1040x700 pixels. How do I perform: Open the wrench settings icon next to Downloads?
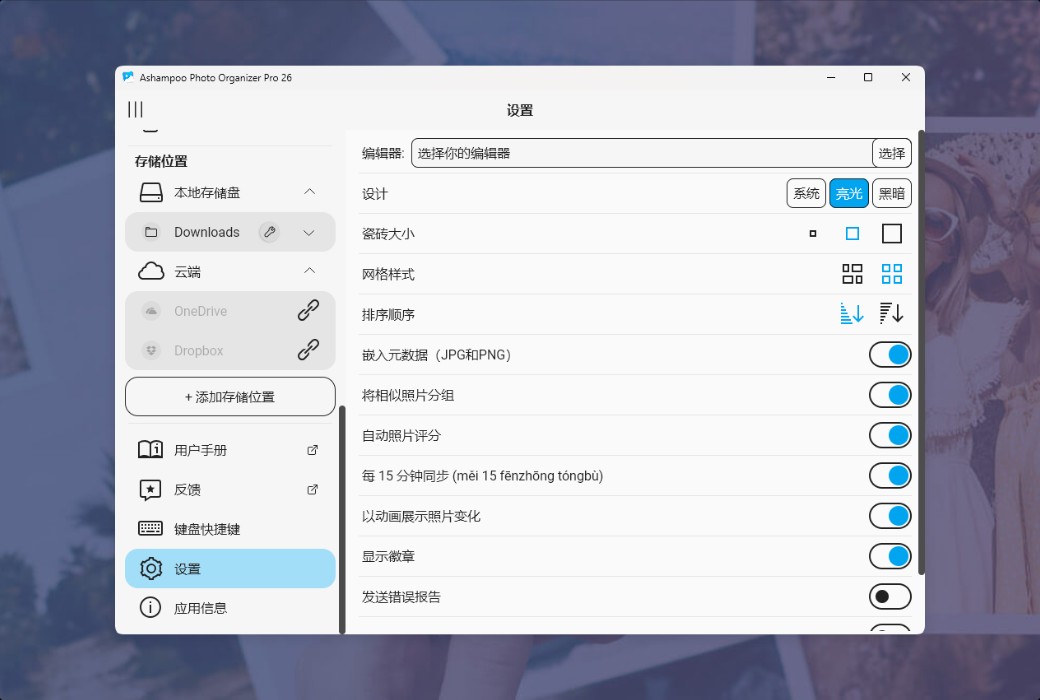point(268,231)
